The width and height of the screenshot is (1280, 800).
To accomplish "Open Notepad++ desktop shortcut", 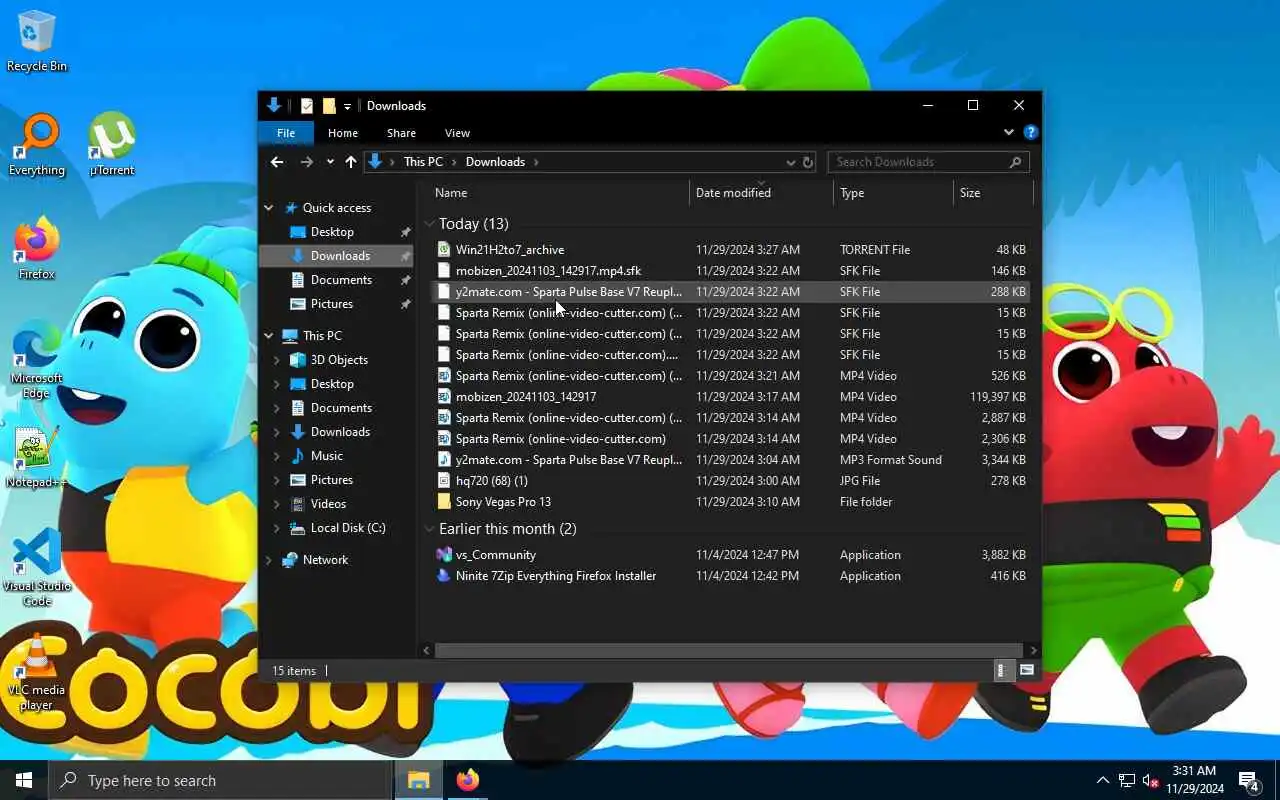I will click(37, 458).
